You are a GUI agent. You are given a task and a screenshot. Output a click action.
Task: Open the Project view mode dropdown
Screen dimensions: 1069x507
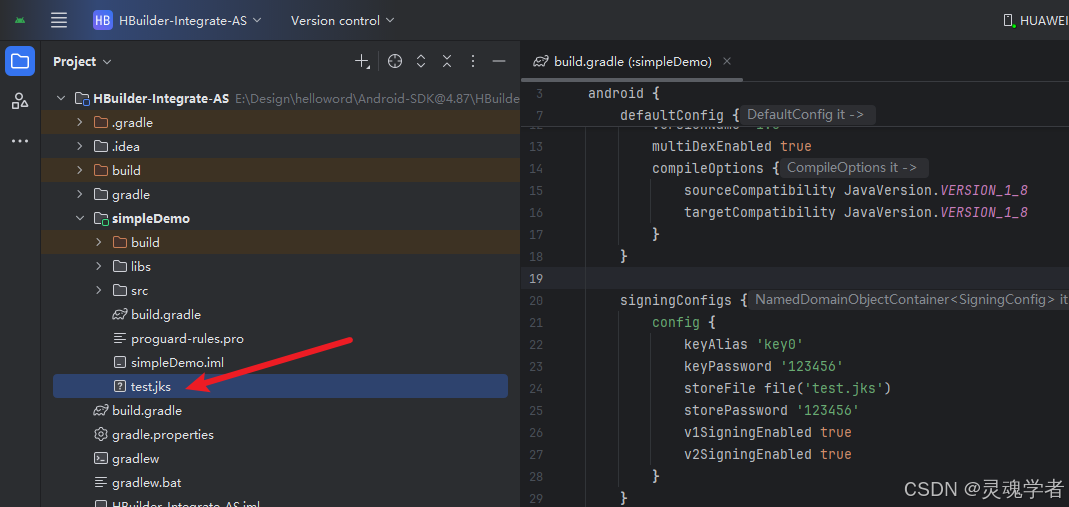(82, 61)
